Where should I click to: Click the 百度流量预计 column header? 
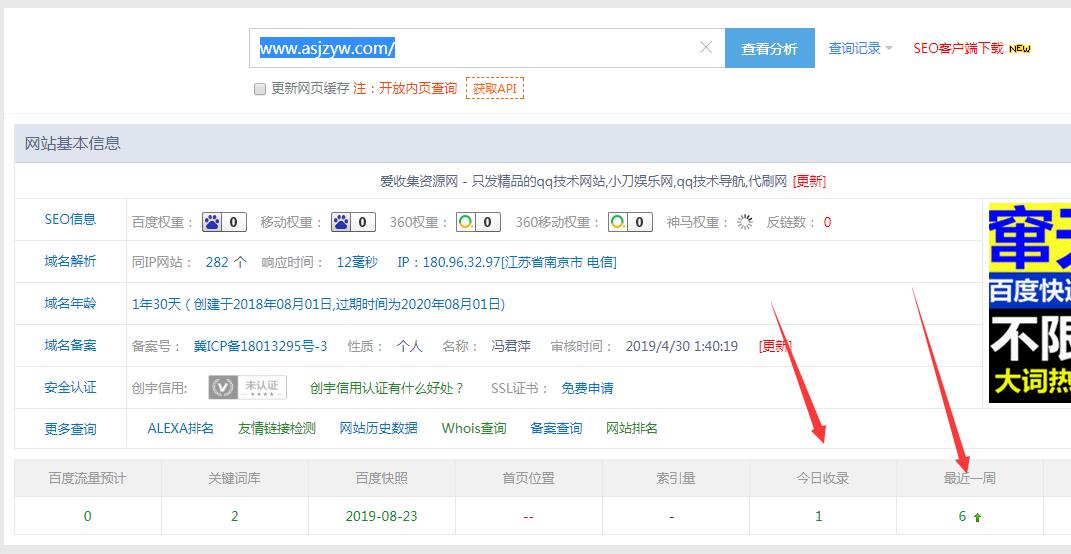87,478
